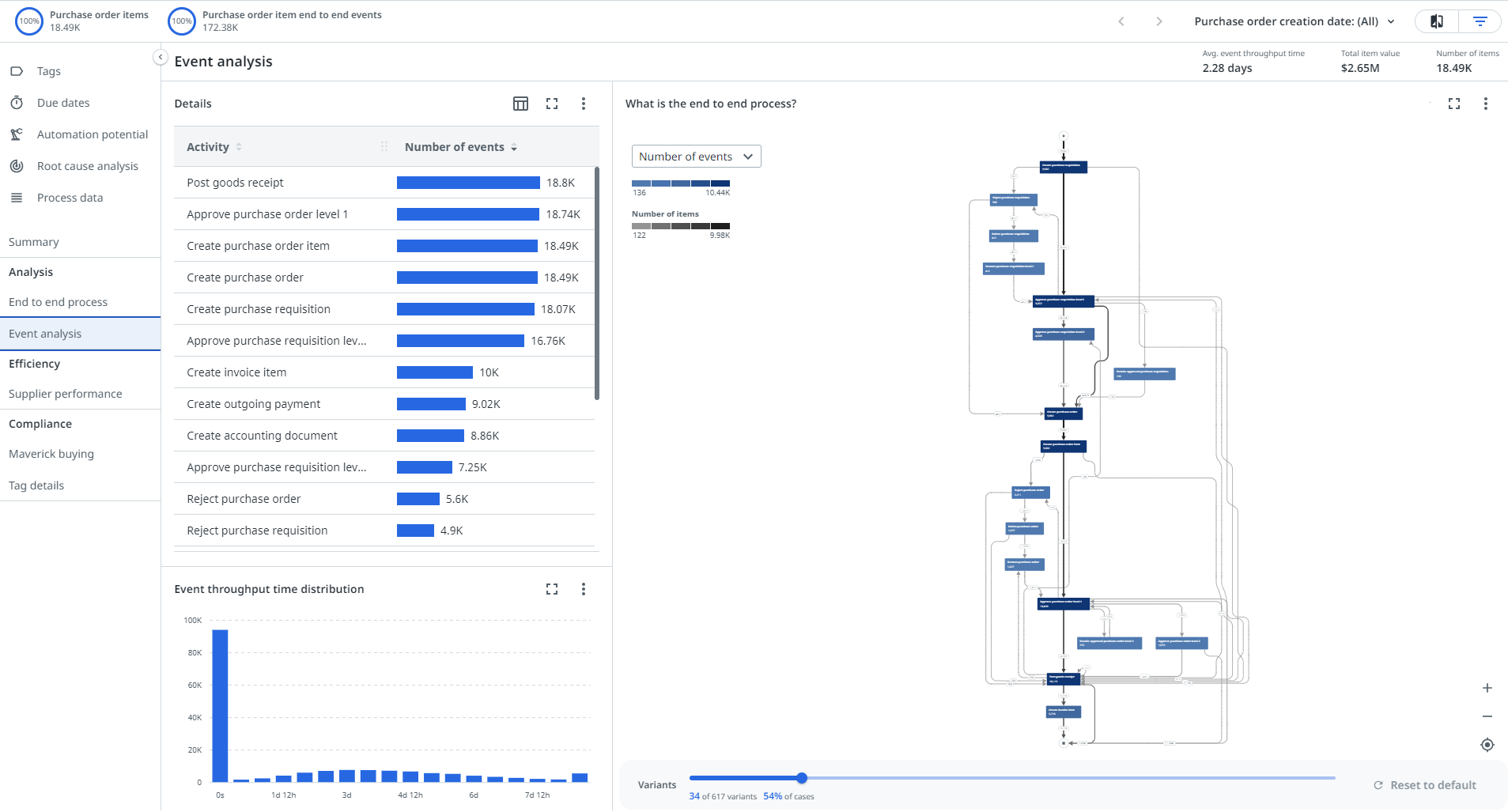Screen dimensions: 1508x812
Task: Open the Number of events dropdown
Action: point(695,156)
